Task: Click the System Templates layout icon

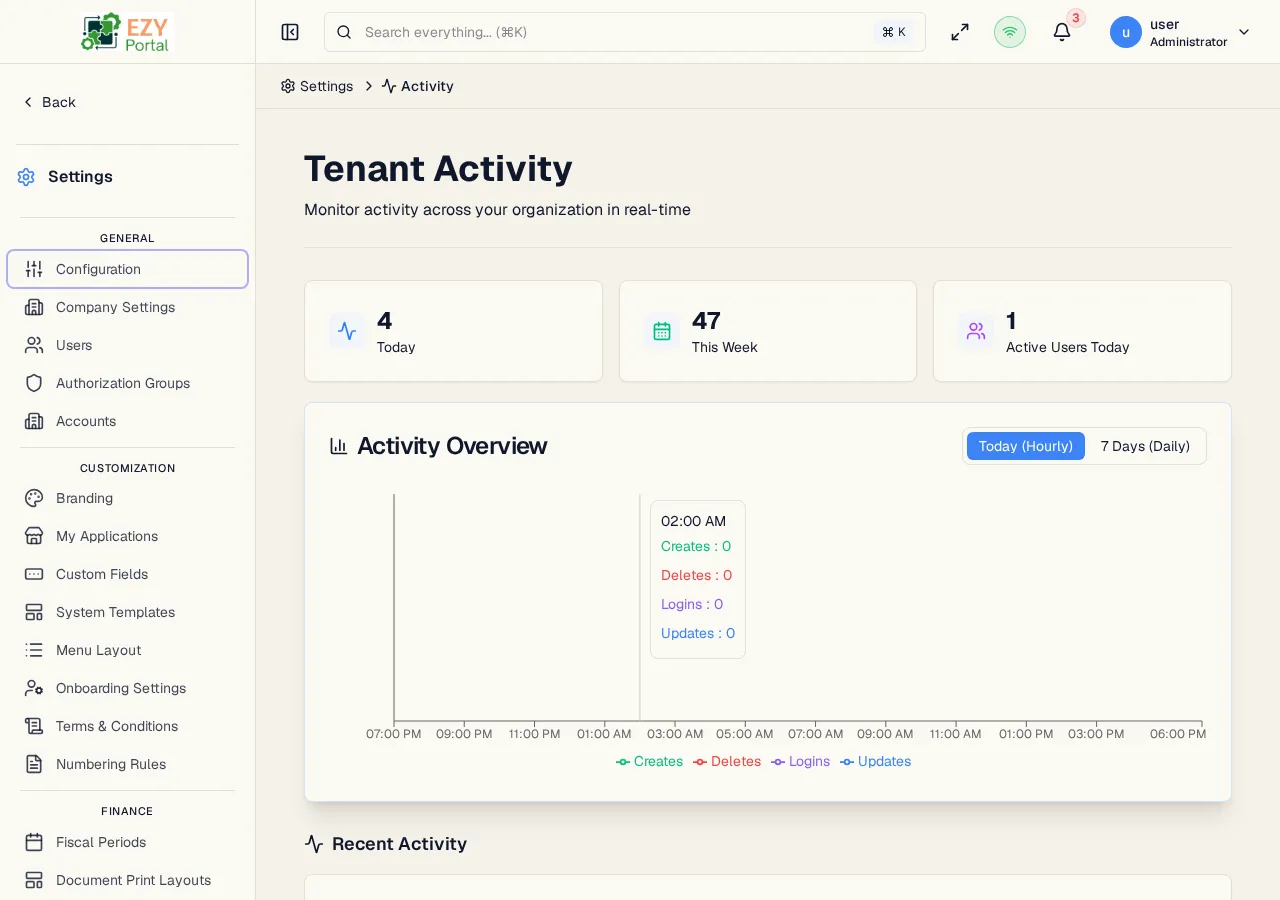Action: pos(34,612)
